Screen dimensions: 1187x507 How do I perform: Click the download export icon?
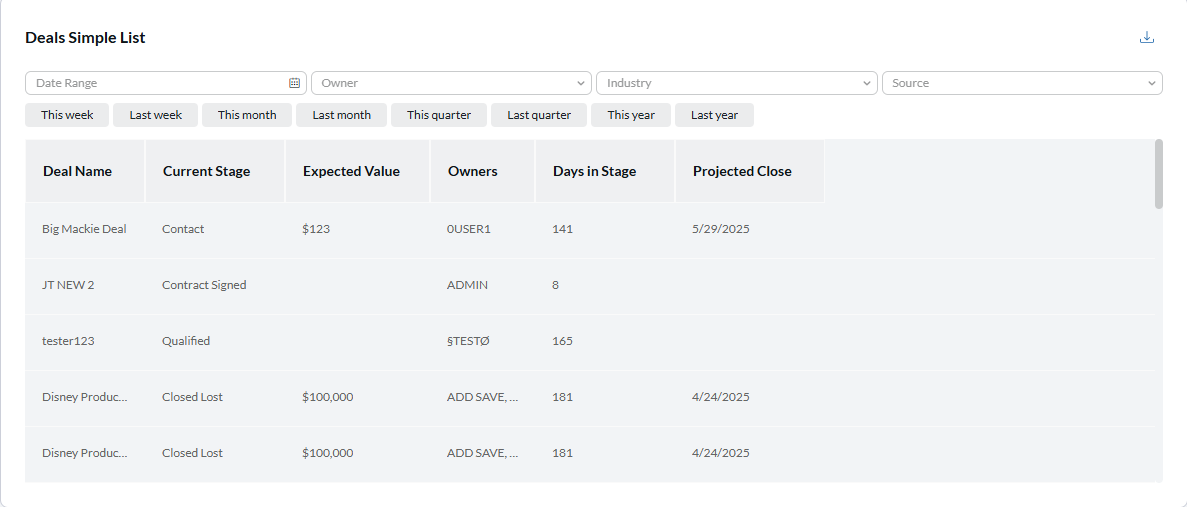coord(1147,38)
